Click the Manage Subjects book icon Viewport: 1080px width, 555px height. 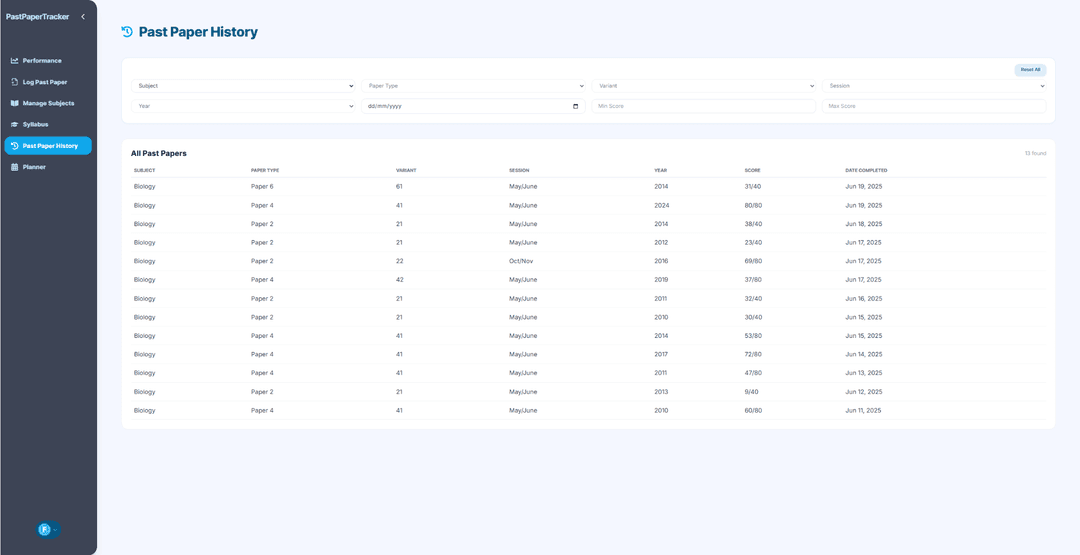15,103
